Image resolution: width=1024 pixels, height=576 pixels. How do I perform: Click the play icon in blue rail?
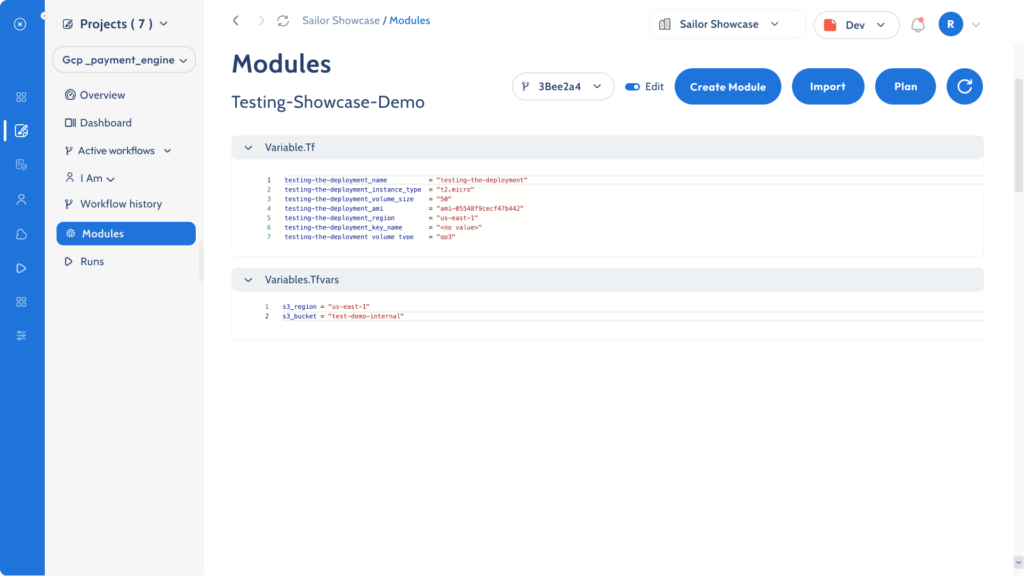[x=21, y=268]
